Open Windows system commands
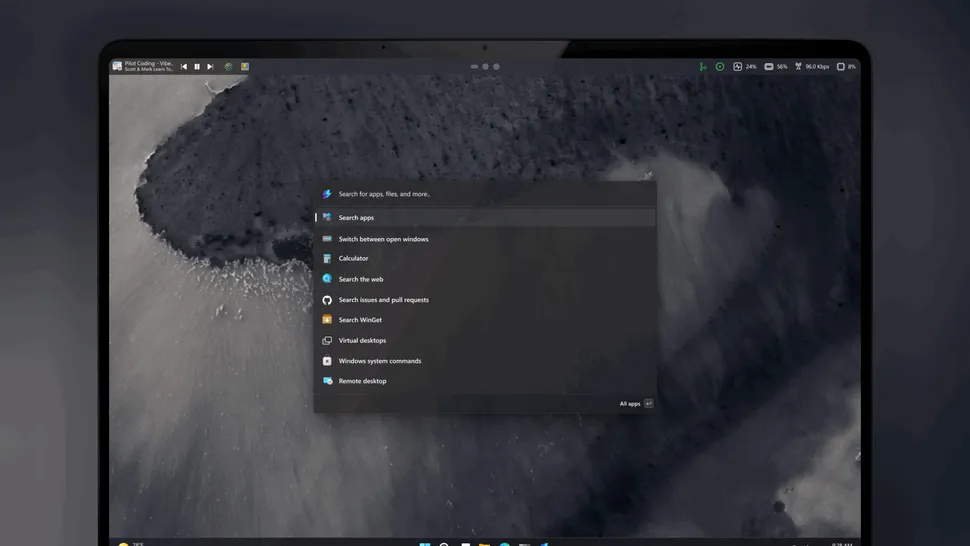970x546 pixels. 485,360
